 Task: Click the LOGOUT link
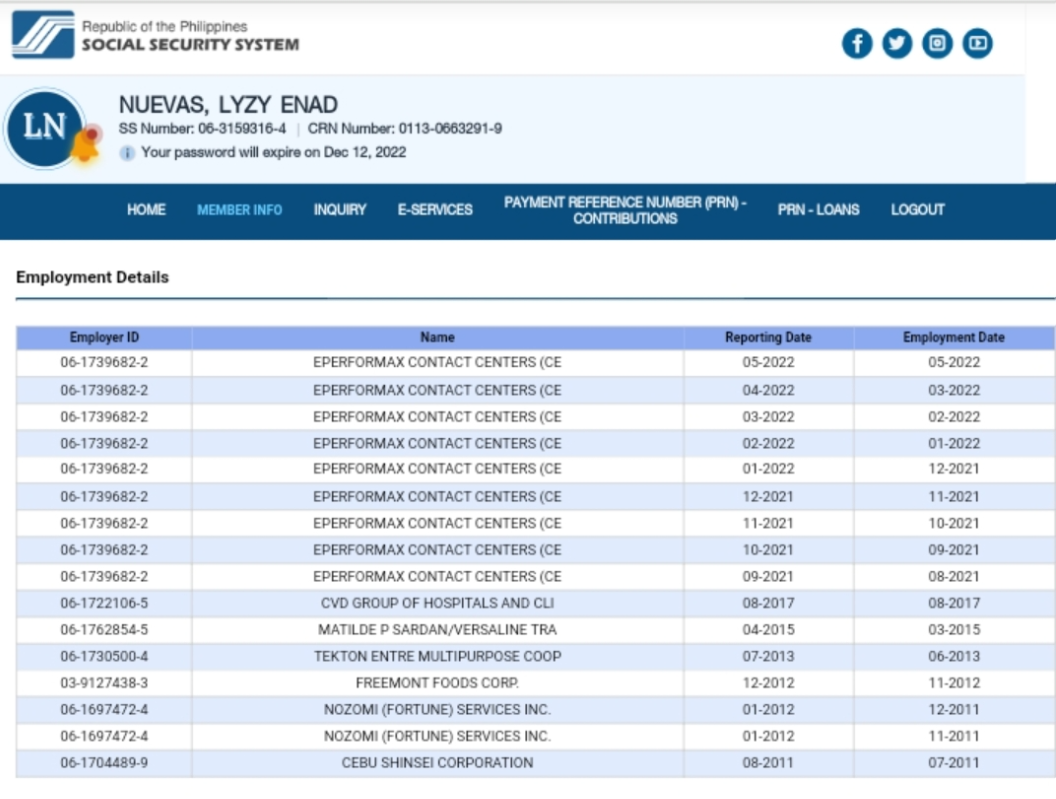coord(917,210)
